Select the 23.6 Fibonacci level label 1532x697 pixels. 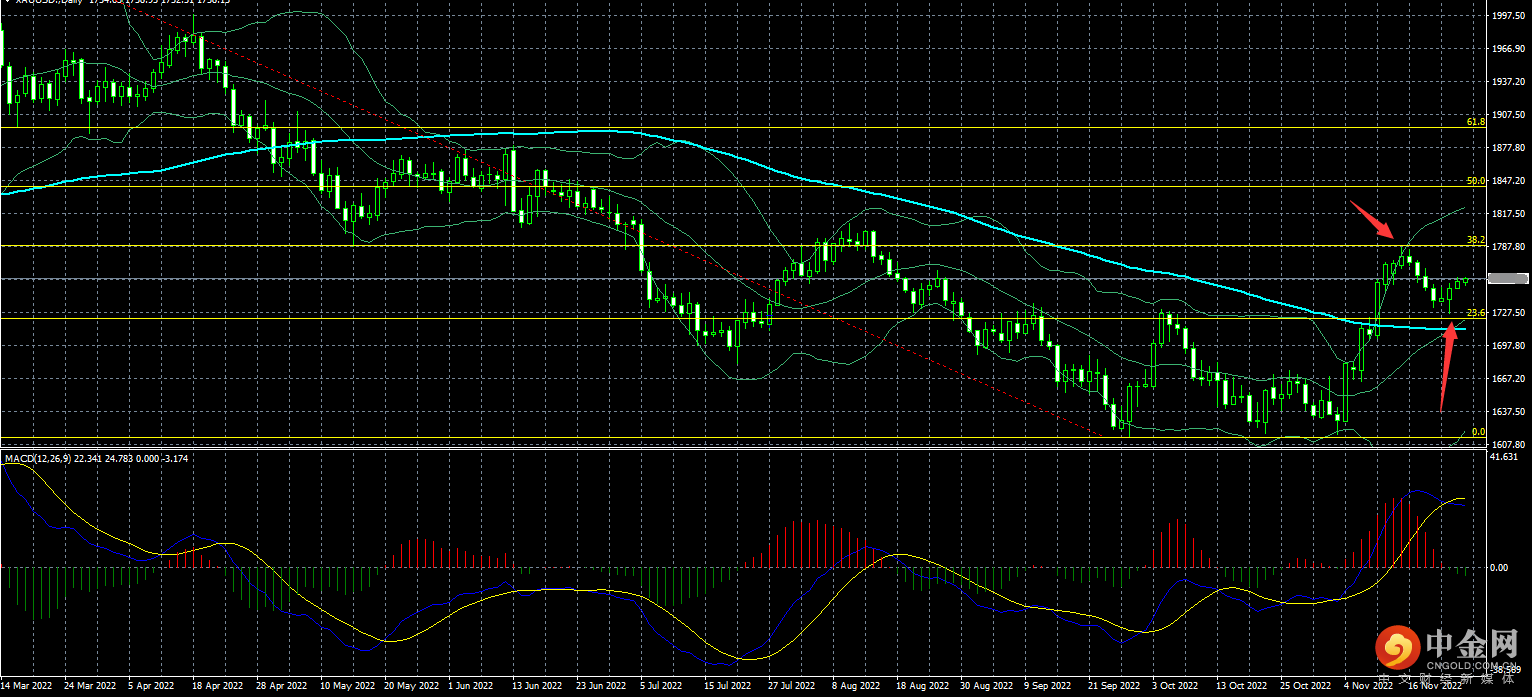click(x=1475, y=313)
